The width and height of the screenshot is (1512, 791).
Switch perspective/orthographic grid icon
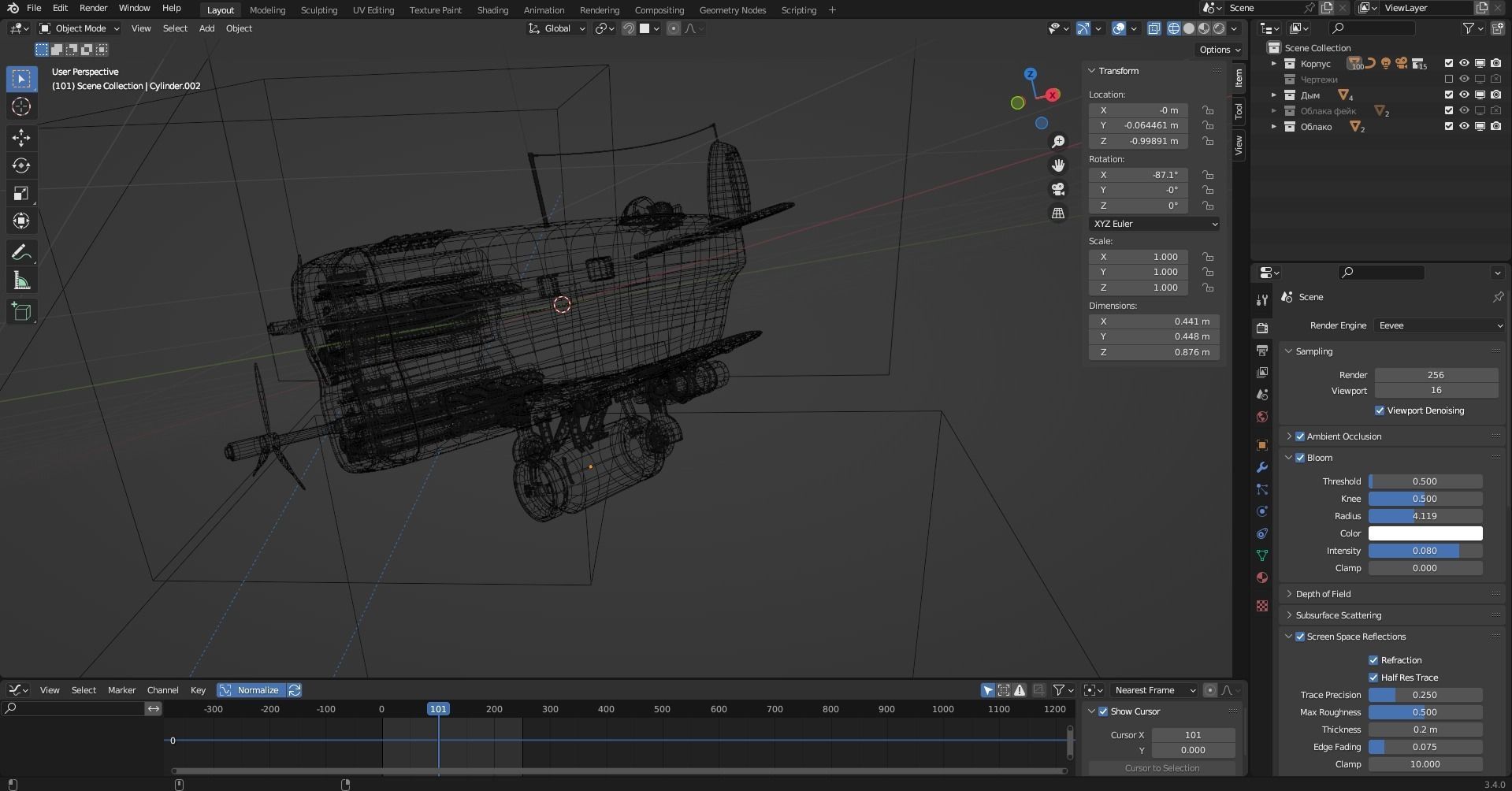tap(1058, 214)
